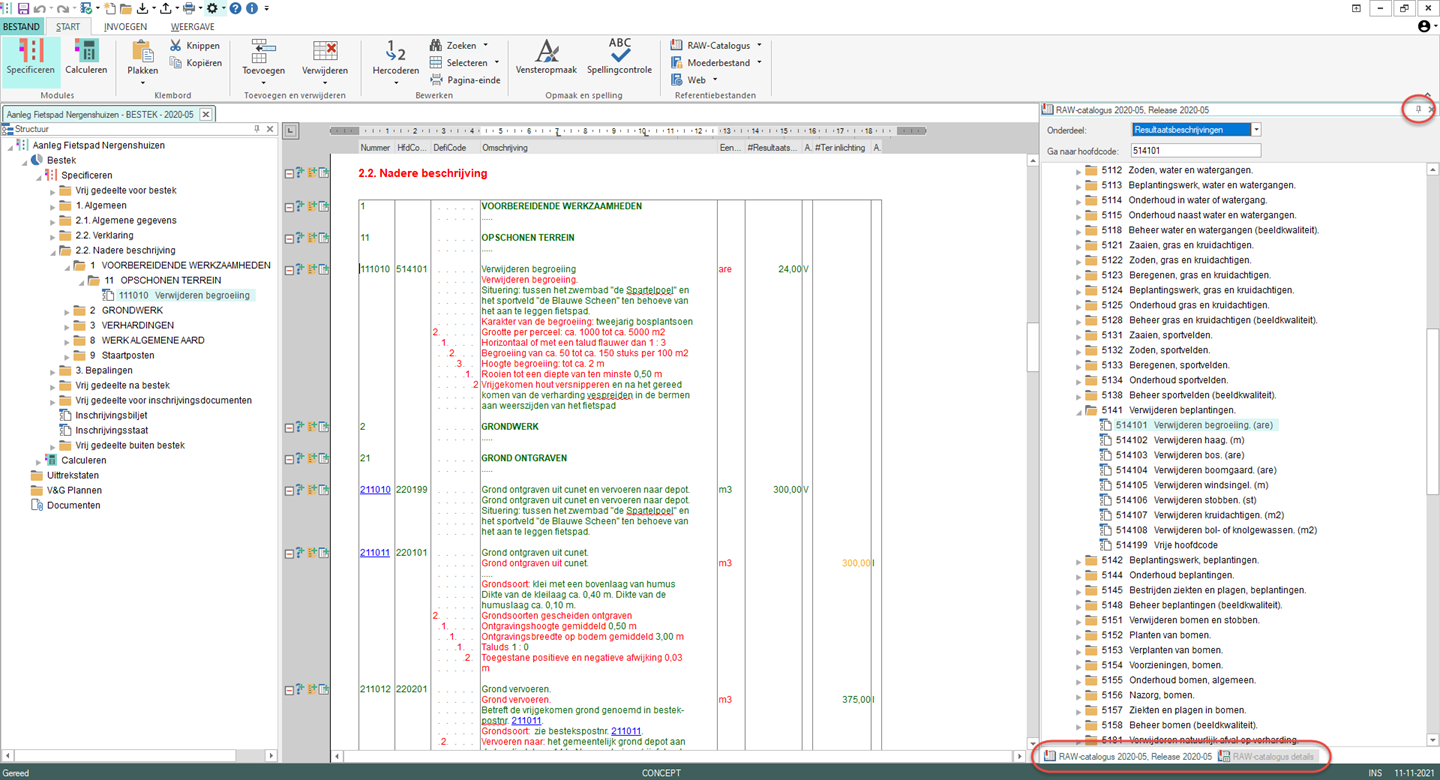This screenshot has height=780, width=1440.
Task: Switch to the START ribbon tab
Action: point(68,27)
